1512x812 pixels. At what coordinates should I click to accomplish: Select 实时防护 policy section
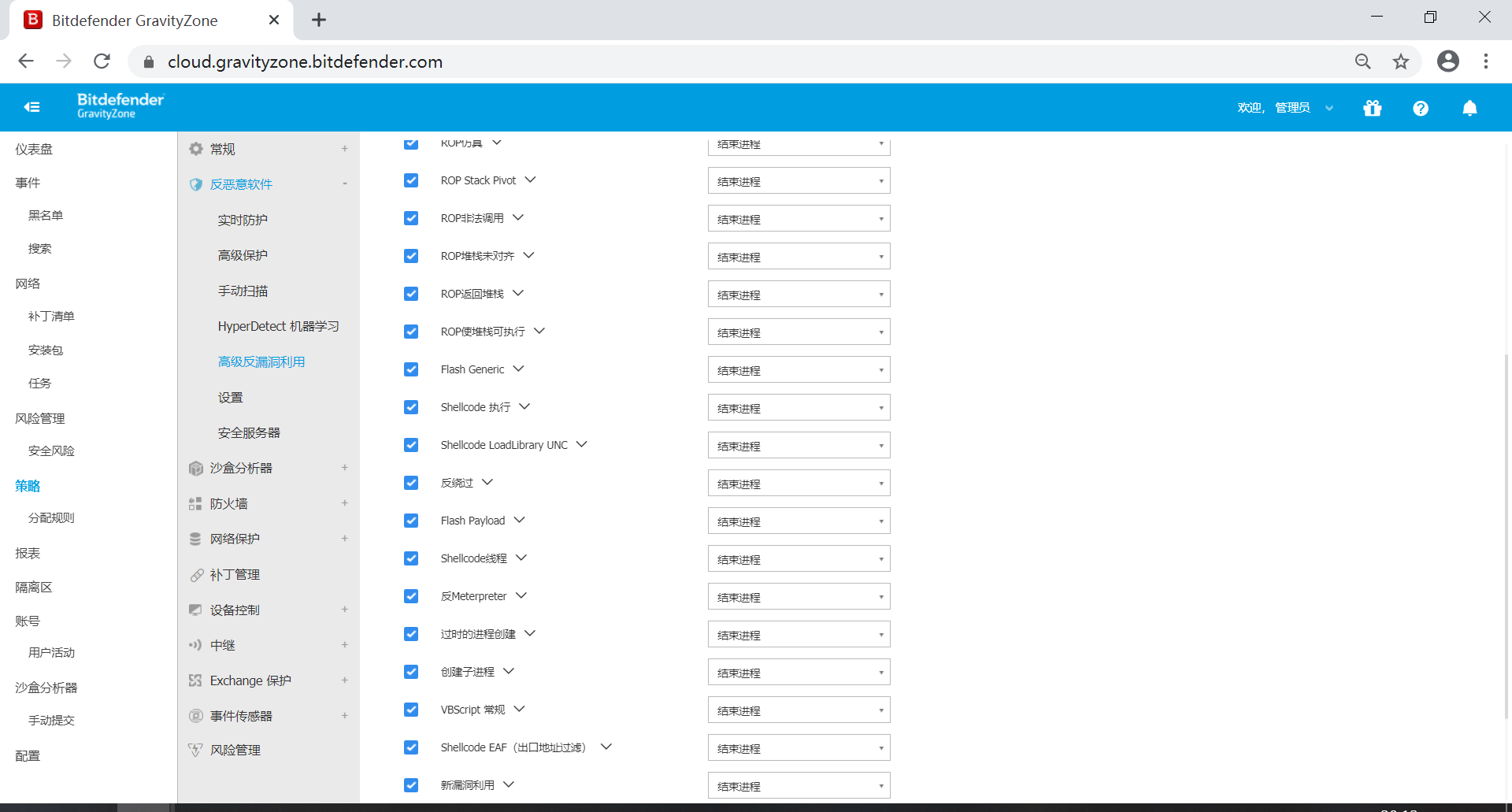(243, 220)
